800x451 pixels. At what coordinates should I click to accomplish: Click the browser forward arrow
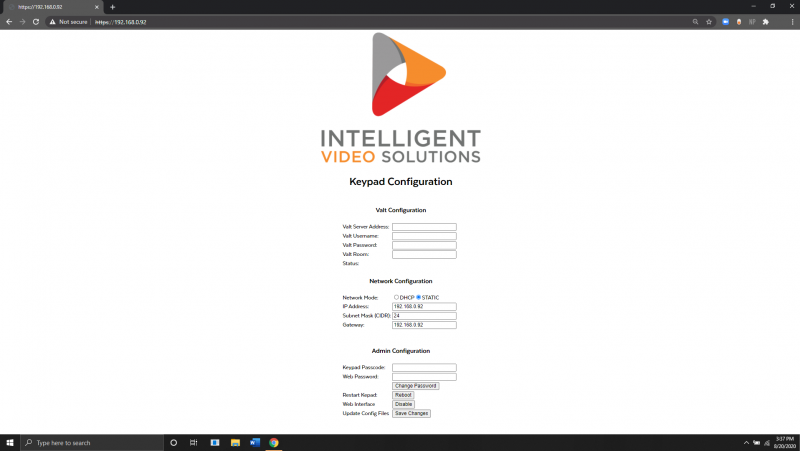22,22
